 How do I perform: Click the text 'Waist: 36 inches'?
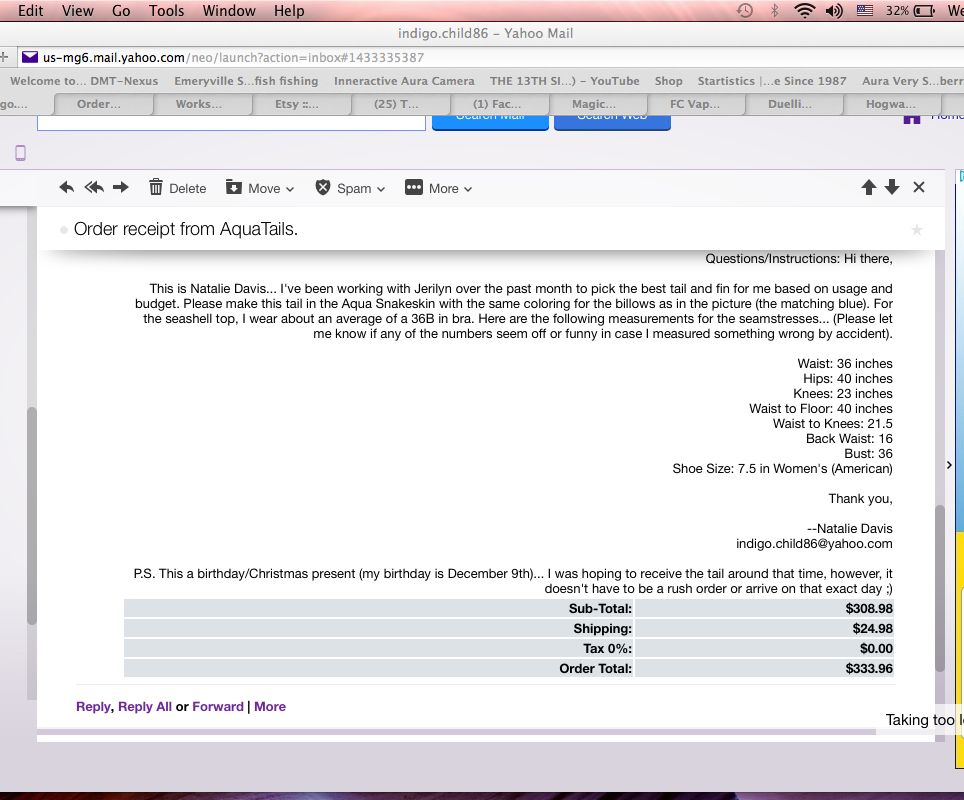point(845,363)
